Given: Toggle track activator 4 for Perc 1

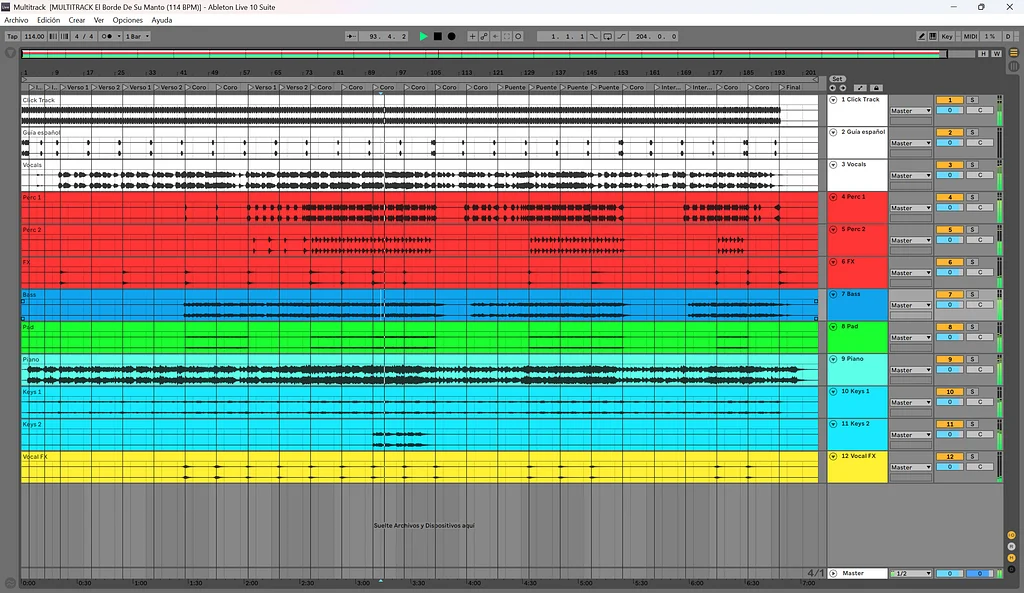Looking at the screenshot, I should click(x=950, y=197).
